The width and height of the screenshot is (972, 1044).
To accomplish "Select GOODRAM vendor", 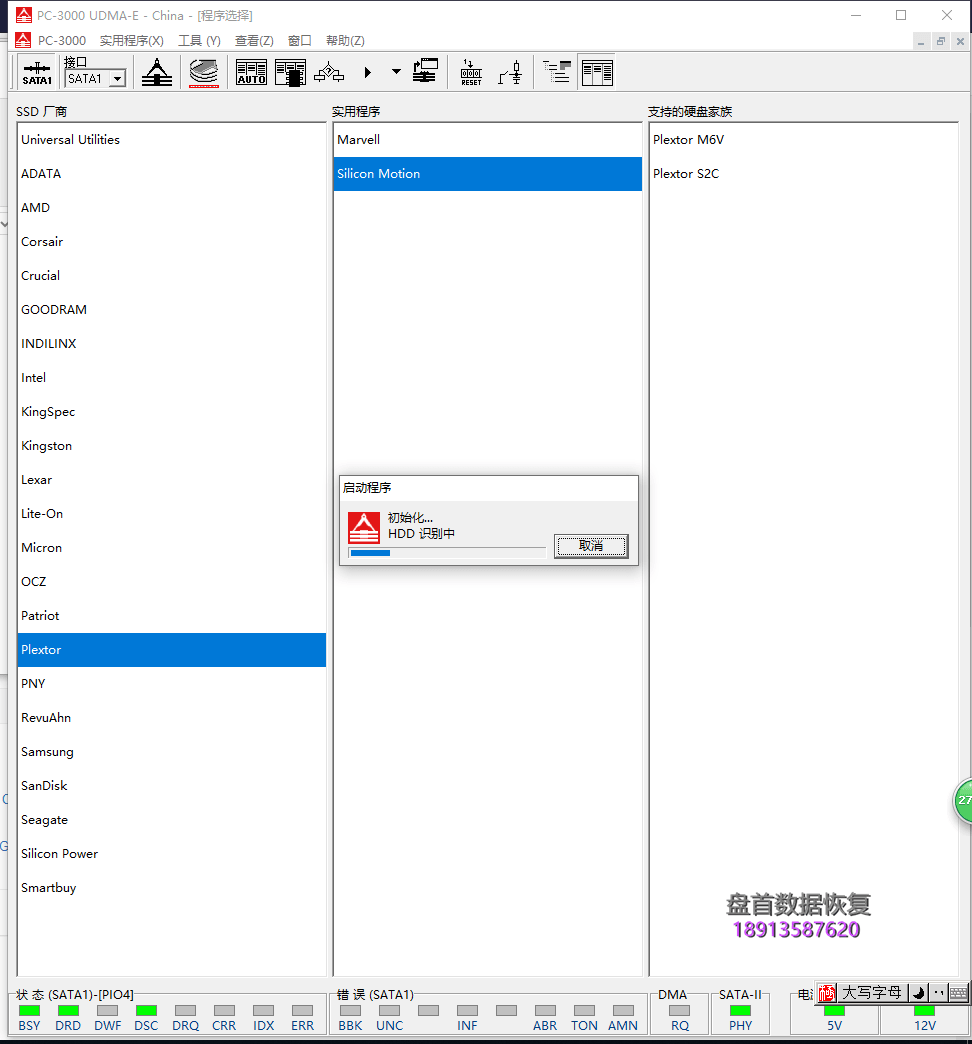I will (172, 310).
